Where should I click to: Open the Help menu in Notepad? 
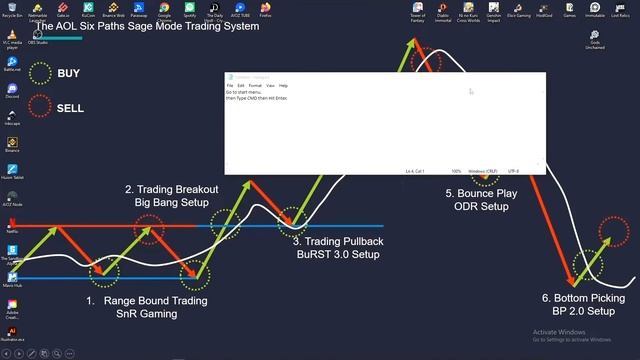coord(283,86)
